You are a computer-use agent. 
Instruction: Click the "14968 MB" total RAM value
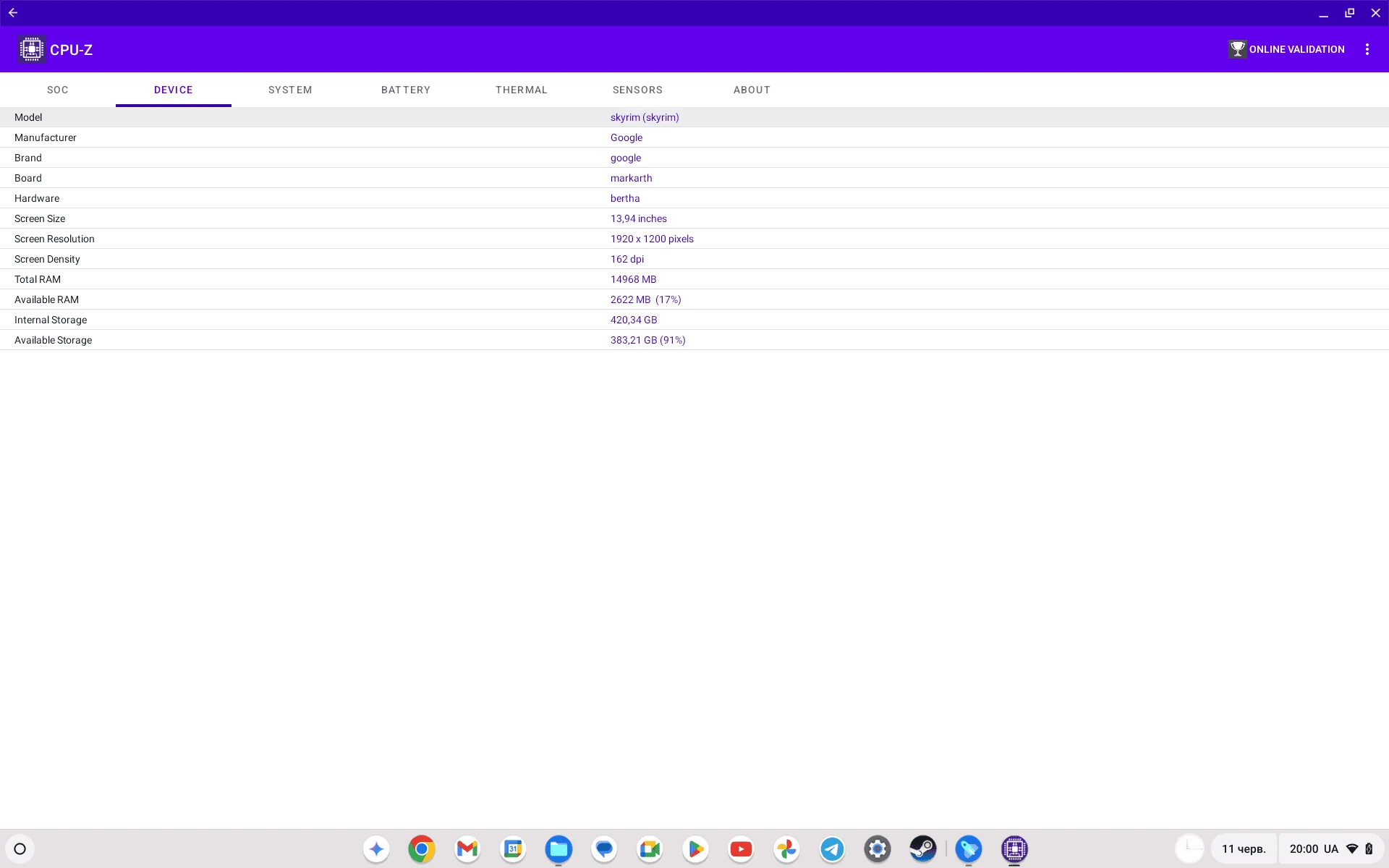tap(634, 279)
